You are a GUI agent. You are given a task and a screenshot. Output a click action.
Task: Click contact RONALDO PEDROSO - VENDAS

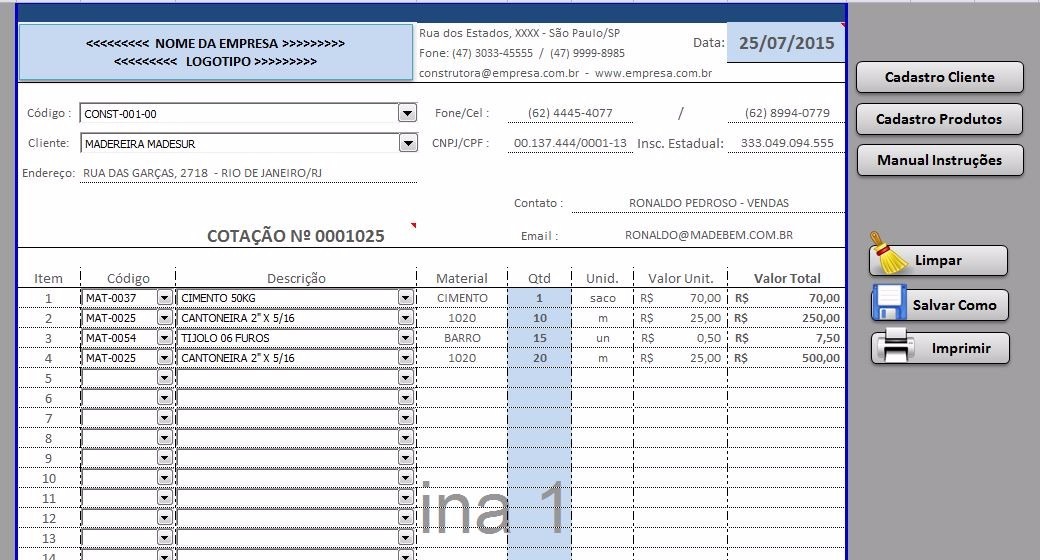pyautogui.click(x=708, y=203)
